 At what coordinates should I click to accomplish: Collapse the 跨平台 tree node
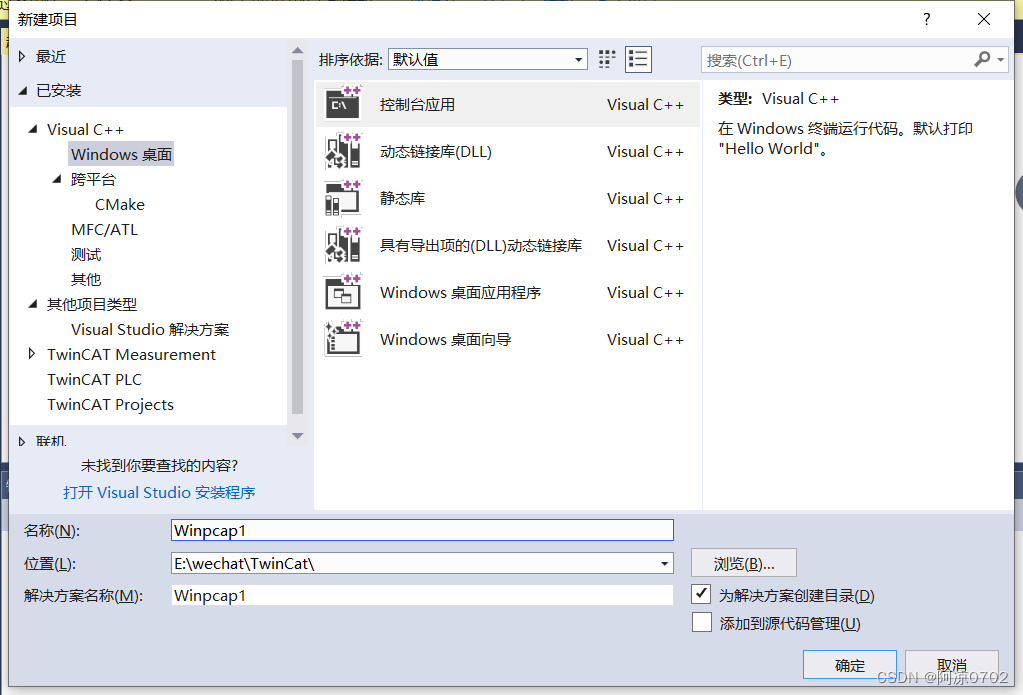pos(57,179)
